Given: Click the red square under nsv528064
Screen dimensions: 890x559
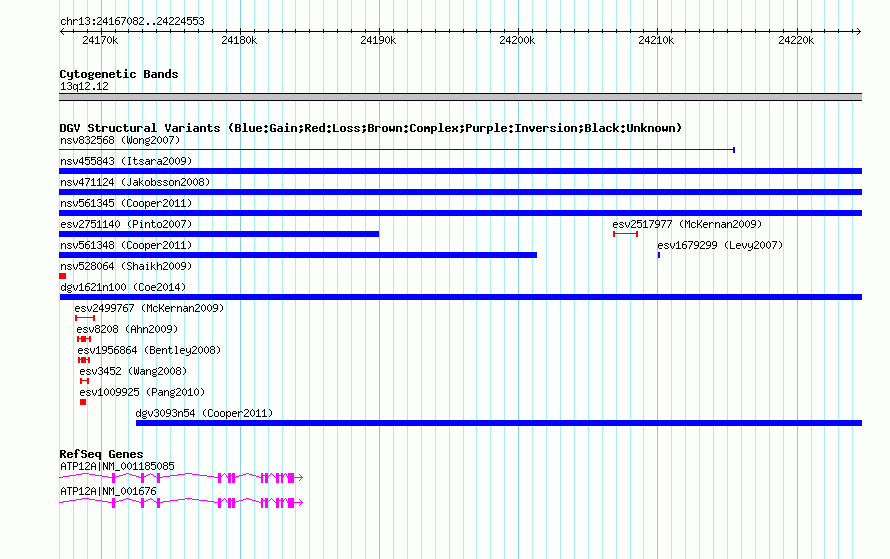Looking at the screenshot, I should click(62, 276).
